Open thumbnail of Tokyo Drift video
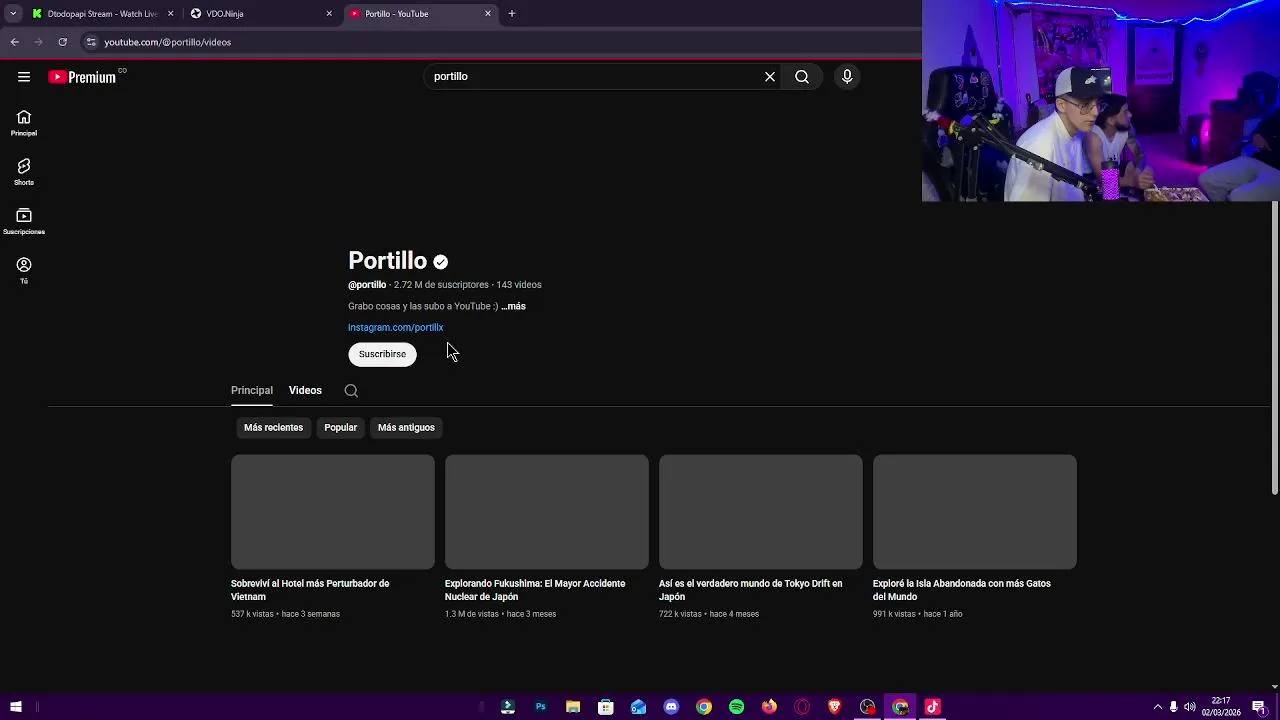 tap(761, 512)
